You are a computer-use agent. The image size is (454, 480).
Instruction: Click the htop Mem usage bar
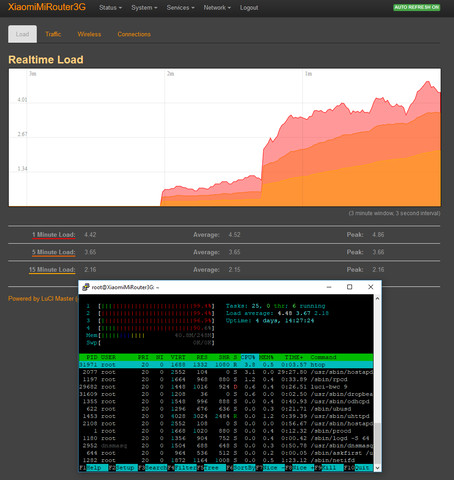(x=150, y=335)
